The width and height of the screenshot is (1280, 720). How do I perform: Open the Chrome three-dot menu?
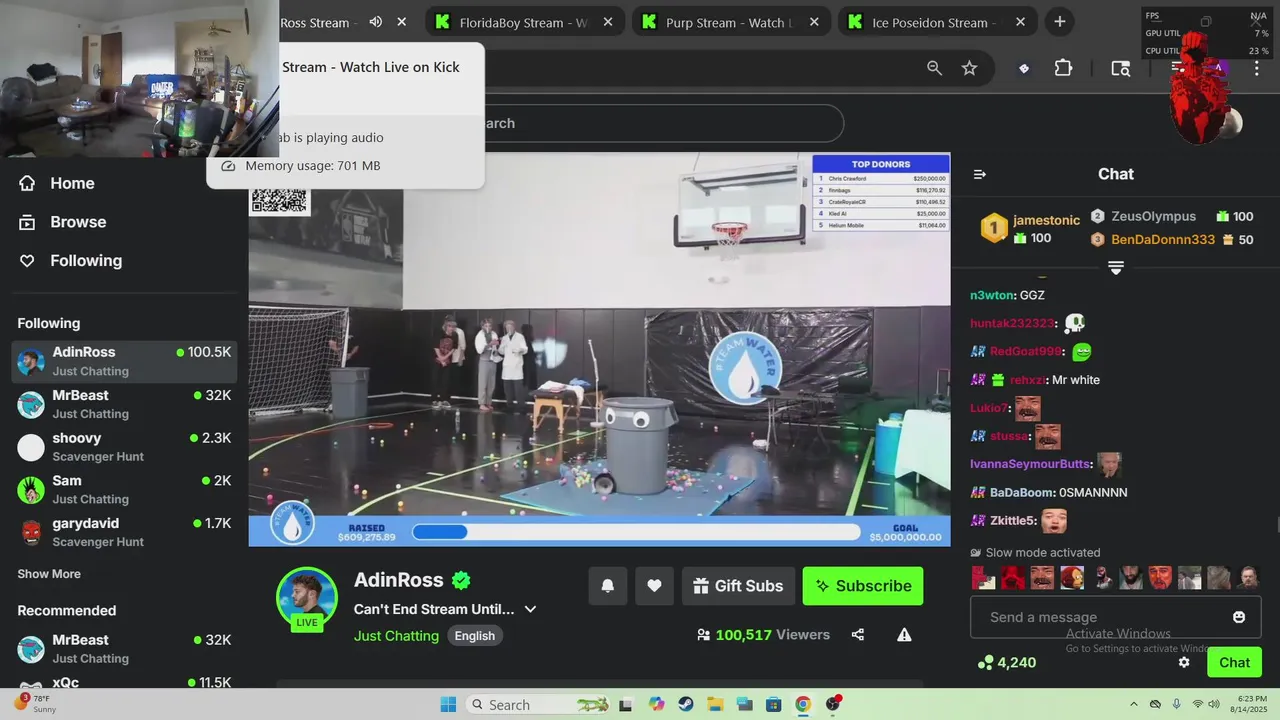pos(1257,68)
